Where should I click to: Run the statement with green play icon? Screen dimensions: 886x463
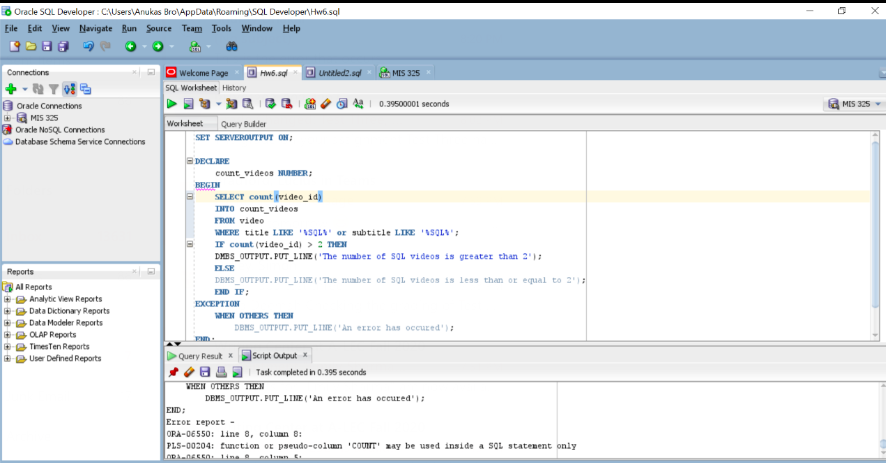(x=172, y=103)
